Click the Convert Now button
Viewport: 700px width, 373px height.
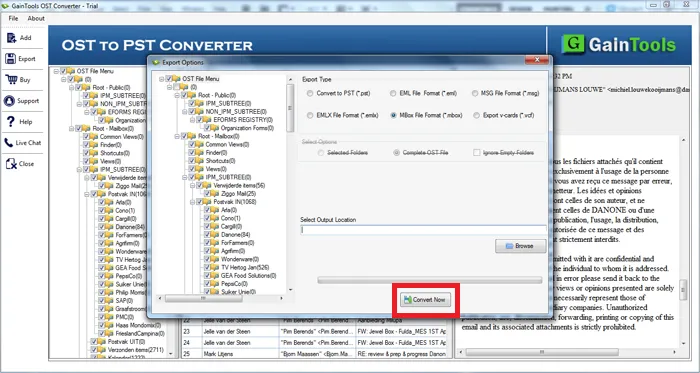[x=425, y=300]
